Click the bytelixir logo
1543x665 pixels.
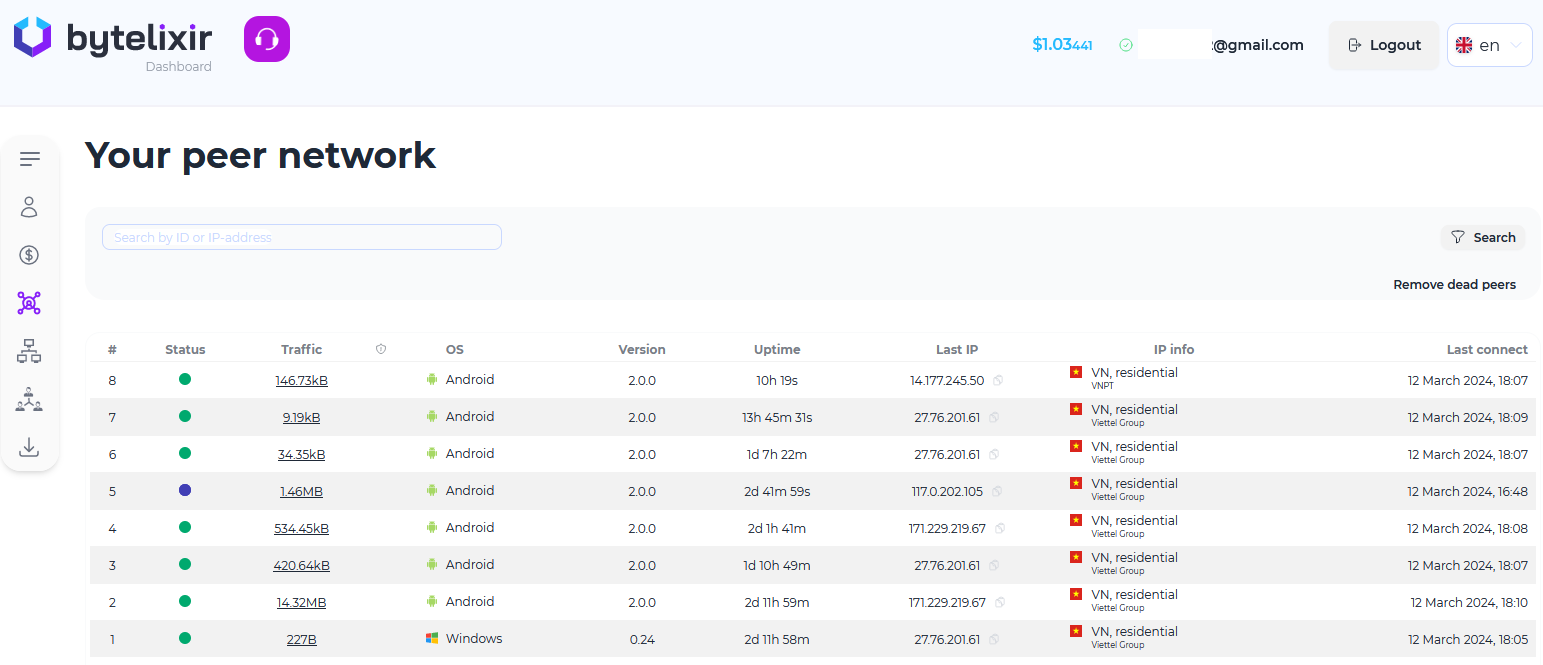pyautogui.click(x=112, y=38)
